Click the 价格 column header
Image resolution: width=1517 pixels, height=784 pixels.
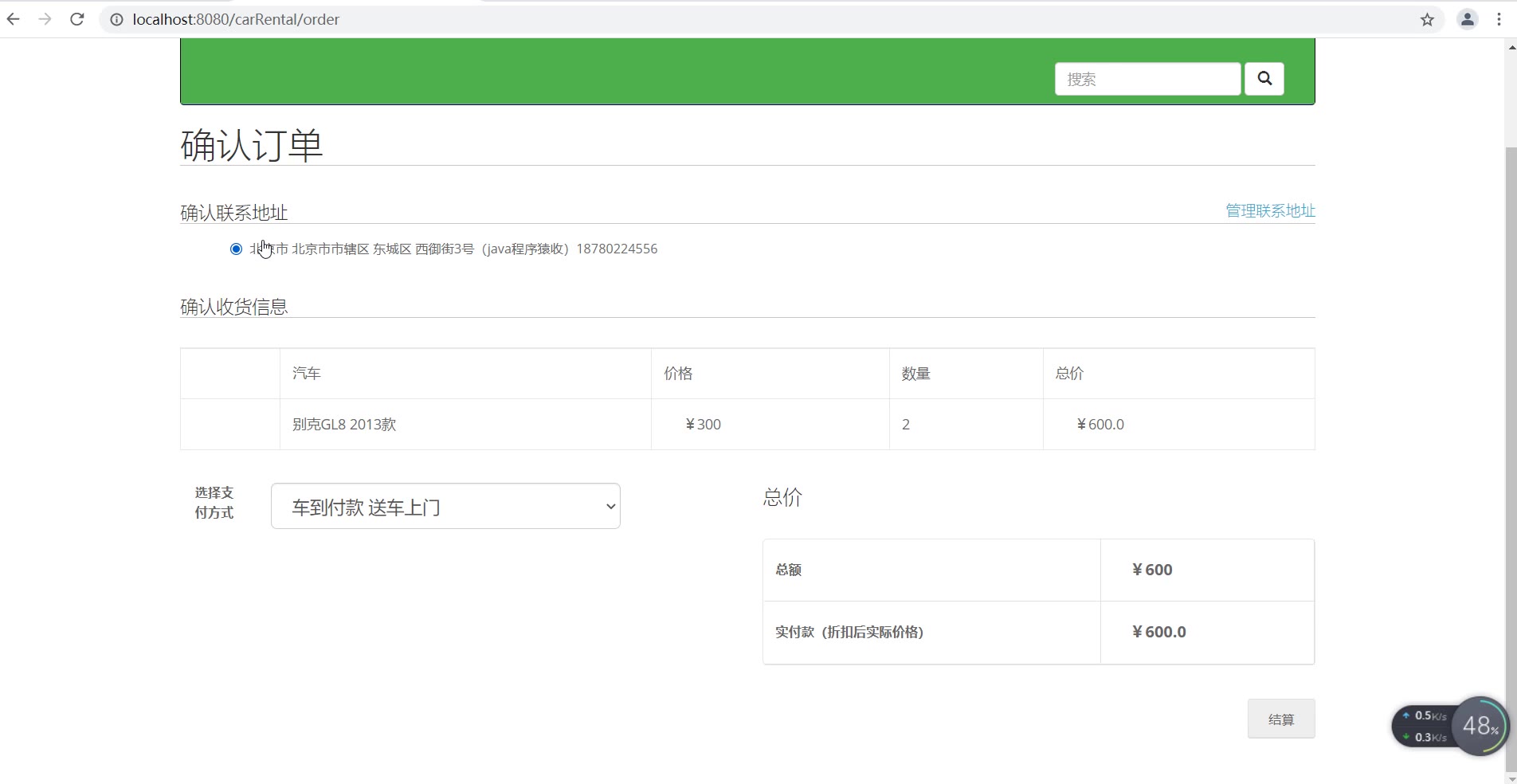678,373
